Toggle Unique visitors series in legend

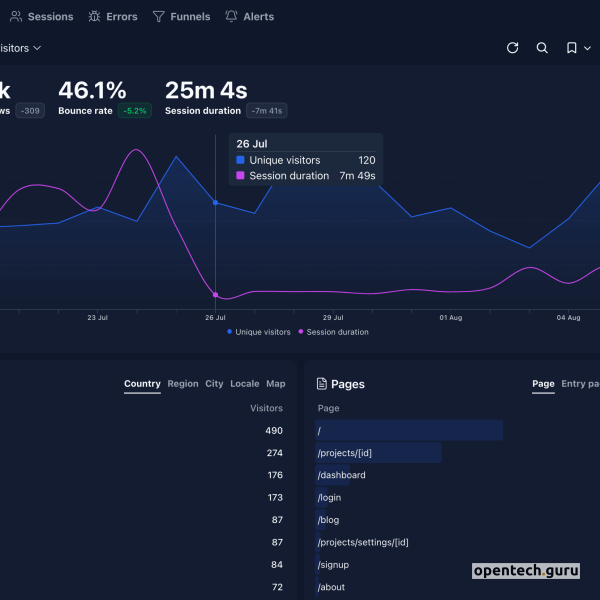(259, 332)
